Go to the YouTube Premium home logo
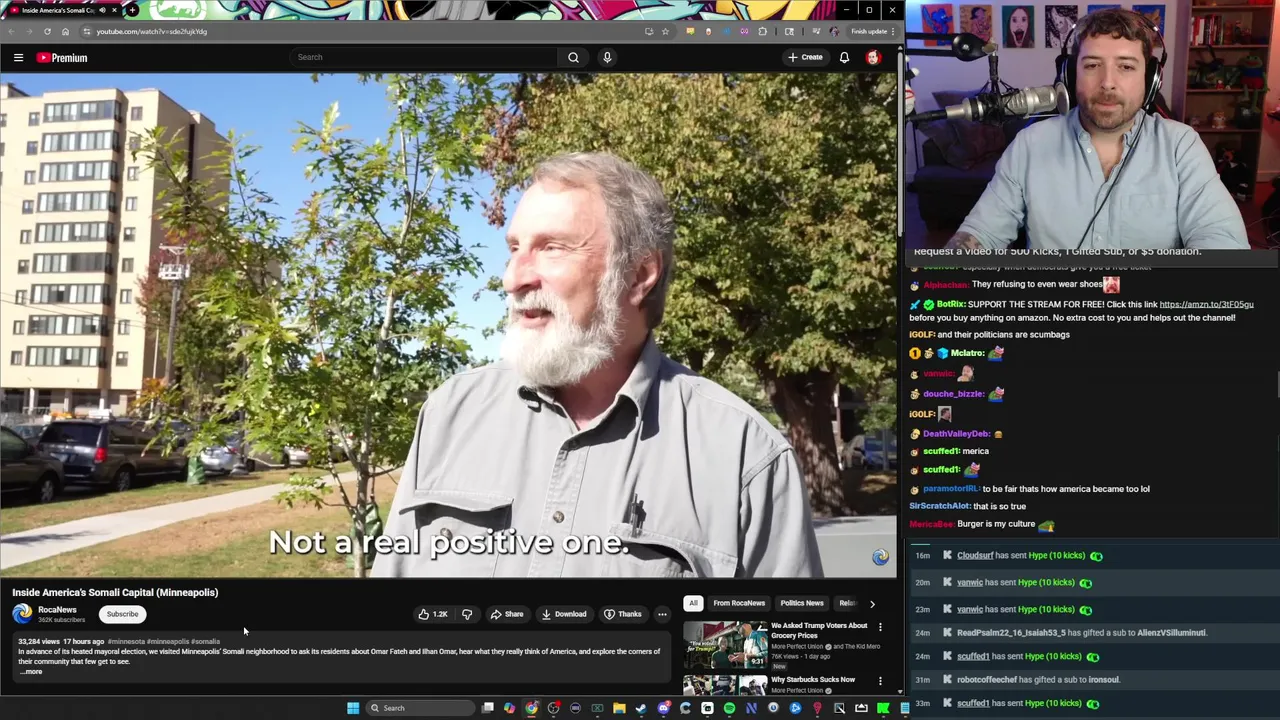This screenshot has height=720, width=1280. (62, 58)
